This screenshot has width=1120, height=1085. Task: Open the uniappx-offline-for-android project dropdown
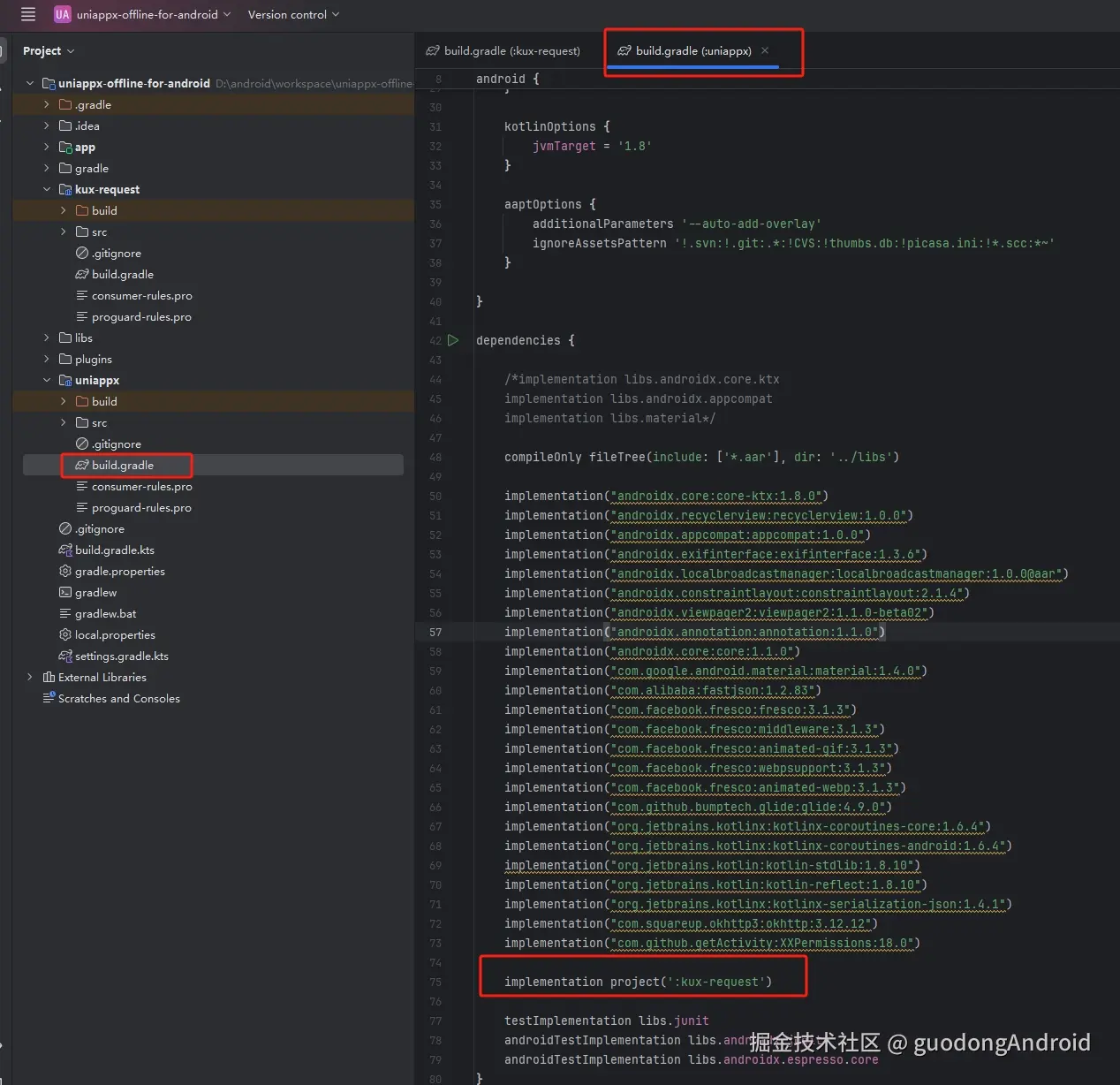tap(154, 14)
